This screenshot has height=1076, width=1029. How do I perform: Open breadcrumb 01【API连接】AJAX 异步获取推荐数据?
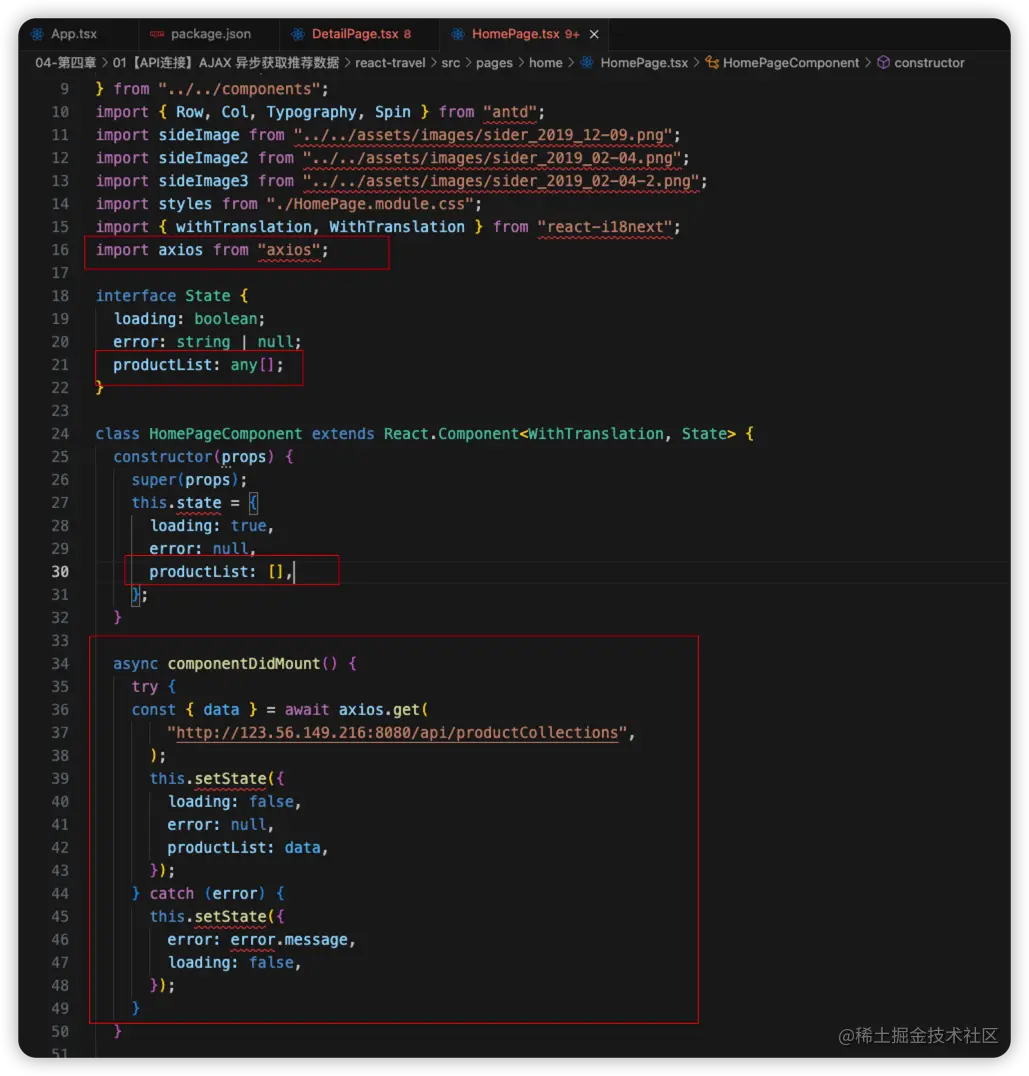(226, 62)
